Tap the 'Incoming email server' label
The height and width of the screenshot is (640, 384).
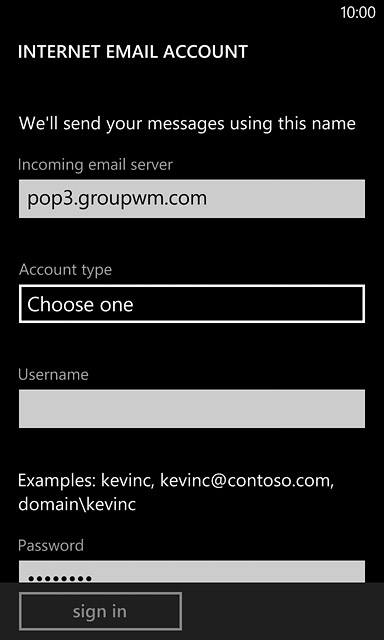pos(95,164)
